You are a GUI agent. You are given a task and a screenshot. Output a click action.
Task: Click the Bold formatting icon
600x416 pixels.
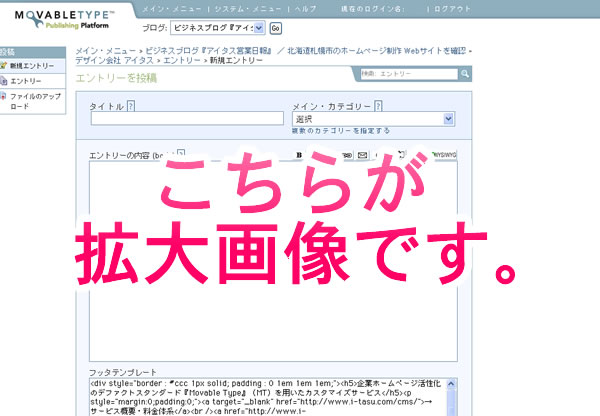pyautogui.click(x=299, y=154)
